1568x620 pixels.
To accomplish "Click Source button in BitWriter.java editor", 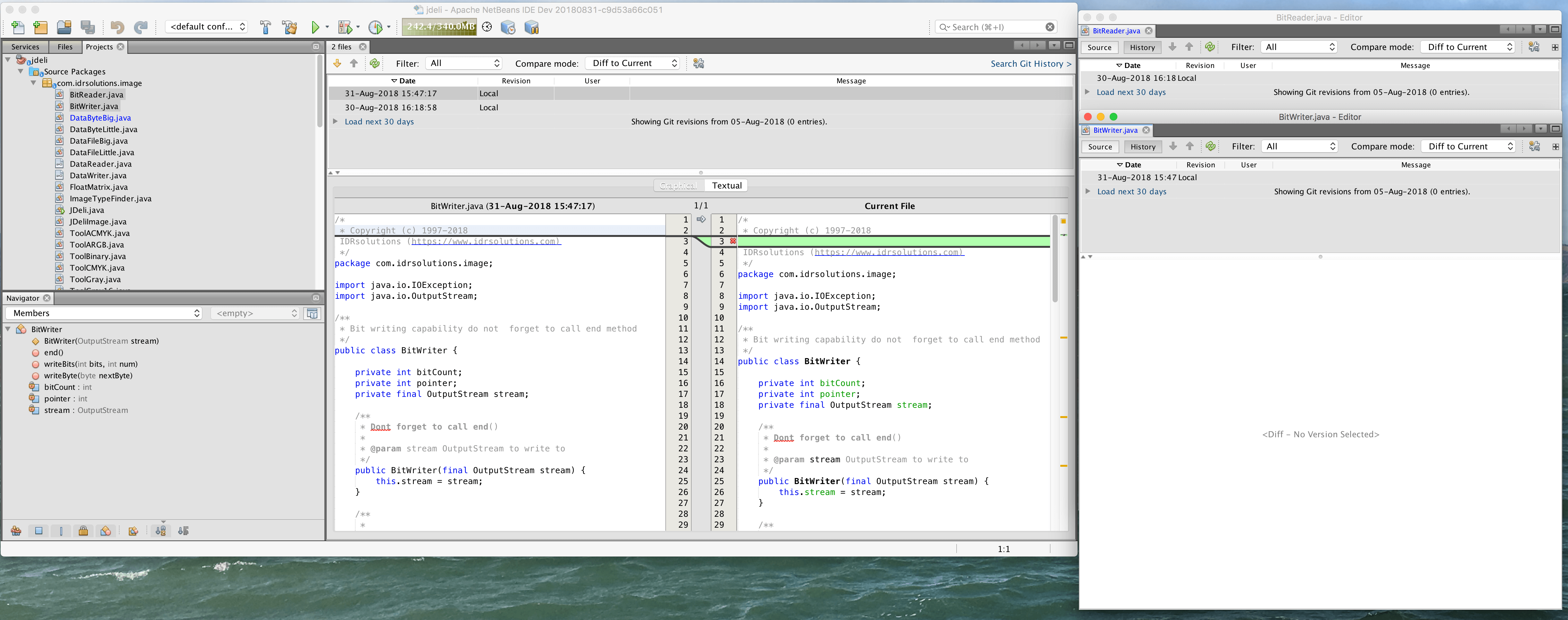I will [1100, 147].
